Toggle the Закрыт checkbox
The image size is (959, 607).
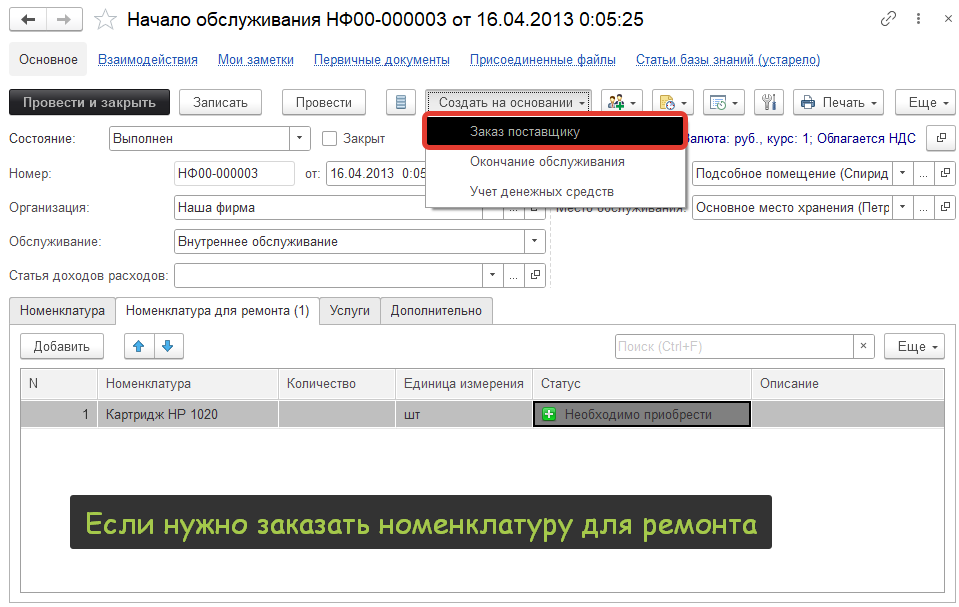(330, 139)
